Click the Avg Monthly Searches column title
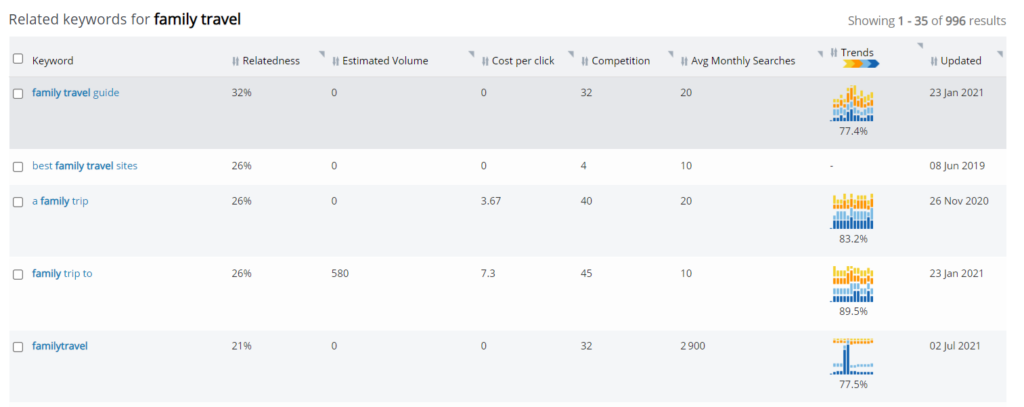This screenshot has width=1024, height=407. [x=744, y=61]
